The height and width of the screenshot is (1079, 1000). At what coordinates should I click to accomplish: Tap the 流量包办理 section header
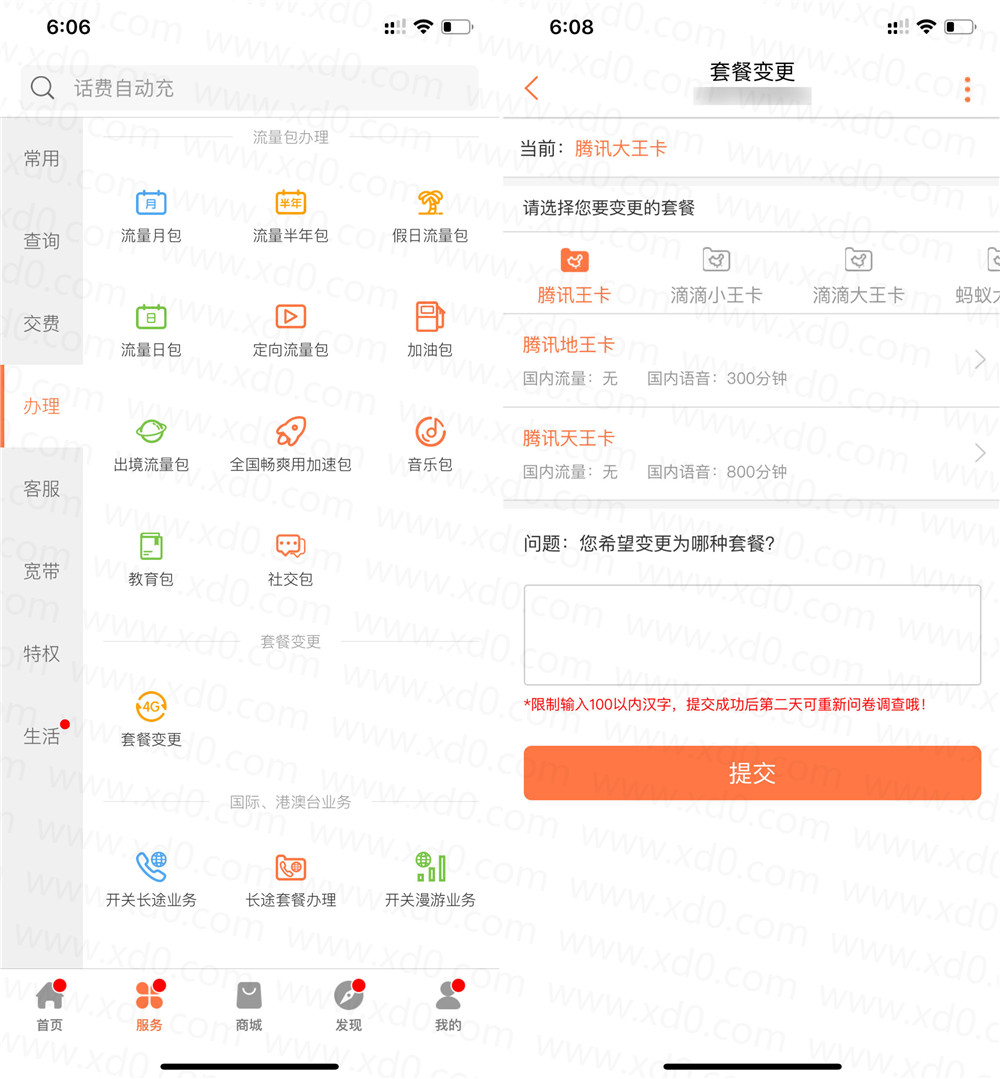pyautogui.click(x=290, y=137)
